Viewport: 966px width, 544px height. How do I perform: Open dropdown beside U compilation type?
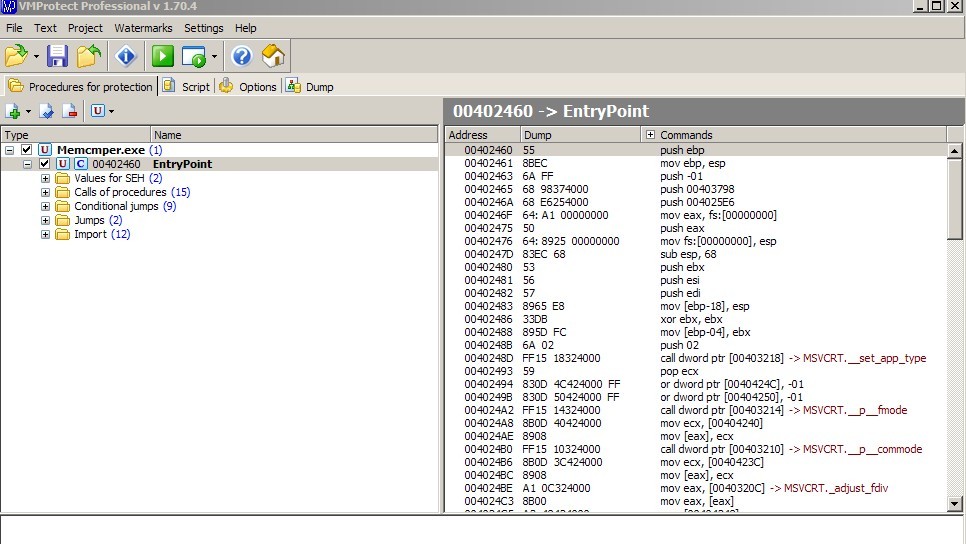pos(111,112)
